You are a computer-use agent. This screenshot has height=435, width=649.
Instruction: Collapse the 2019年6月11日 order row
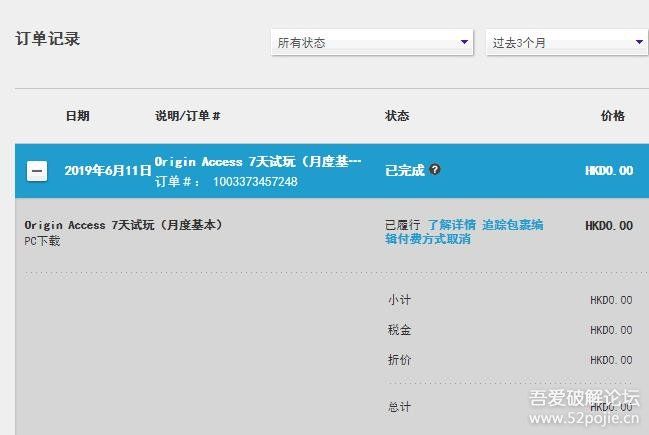(x=37, y=171)
